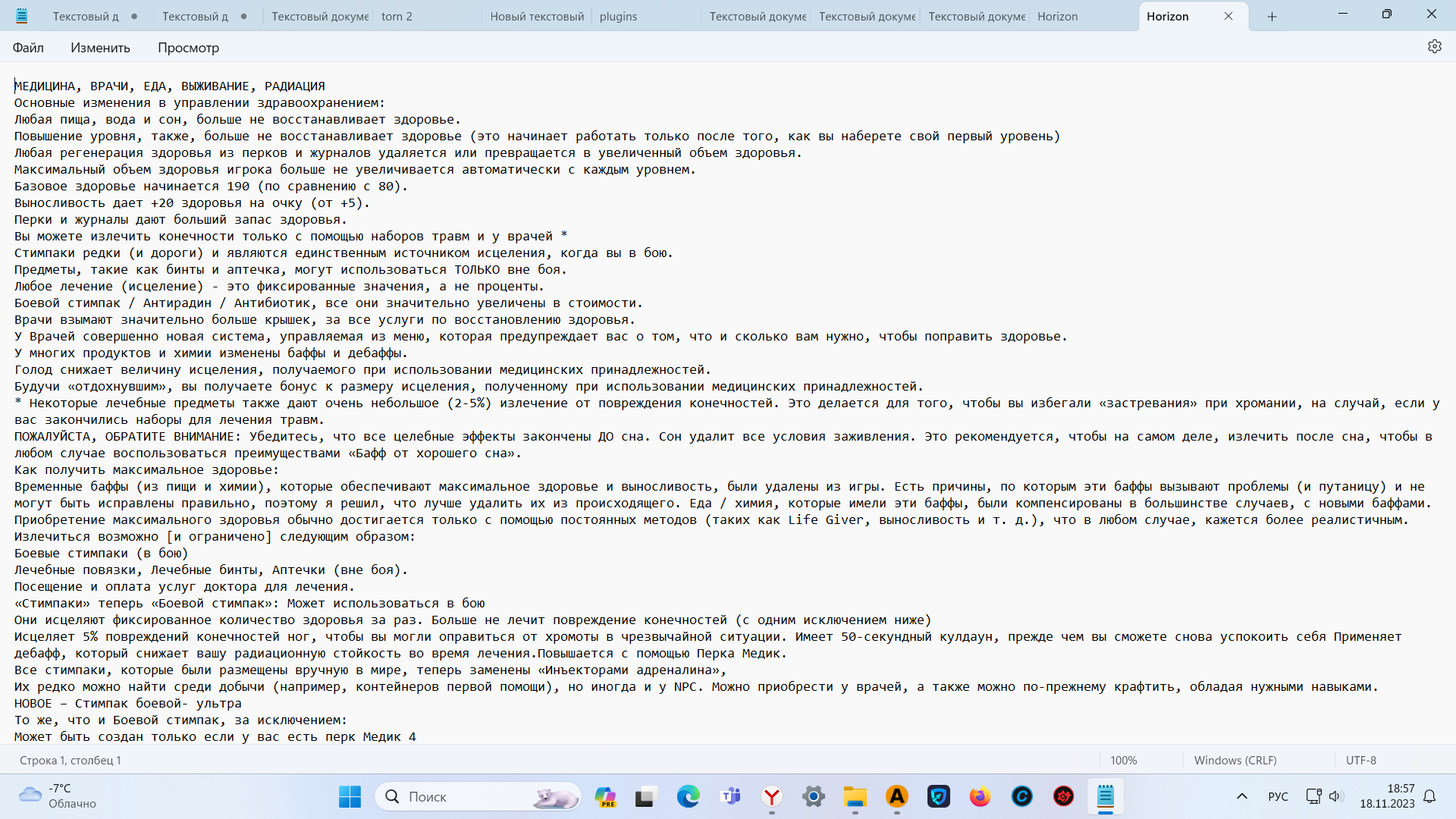Image resolution: width=1456 pixels, height=819 pixels.
Task: Open Microsoft Edge from taskbar
Action: (x=688, y=796)
